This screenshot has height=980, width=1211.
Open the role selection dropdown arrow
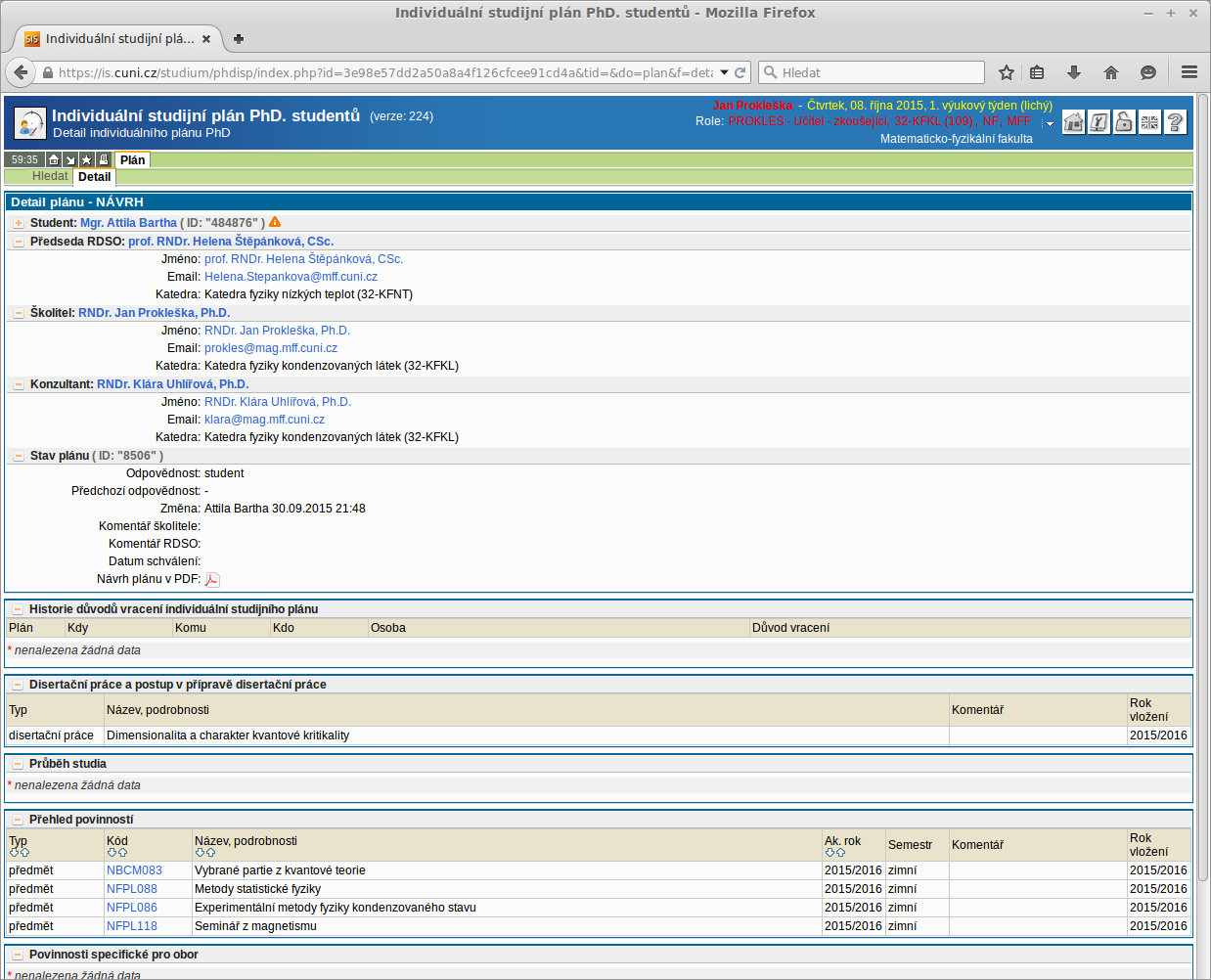[1050, 124]
